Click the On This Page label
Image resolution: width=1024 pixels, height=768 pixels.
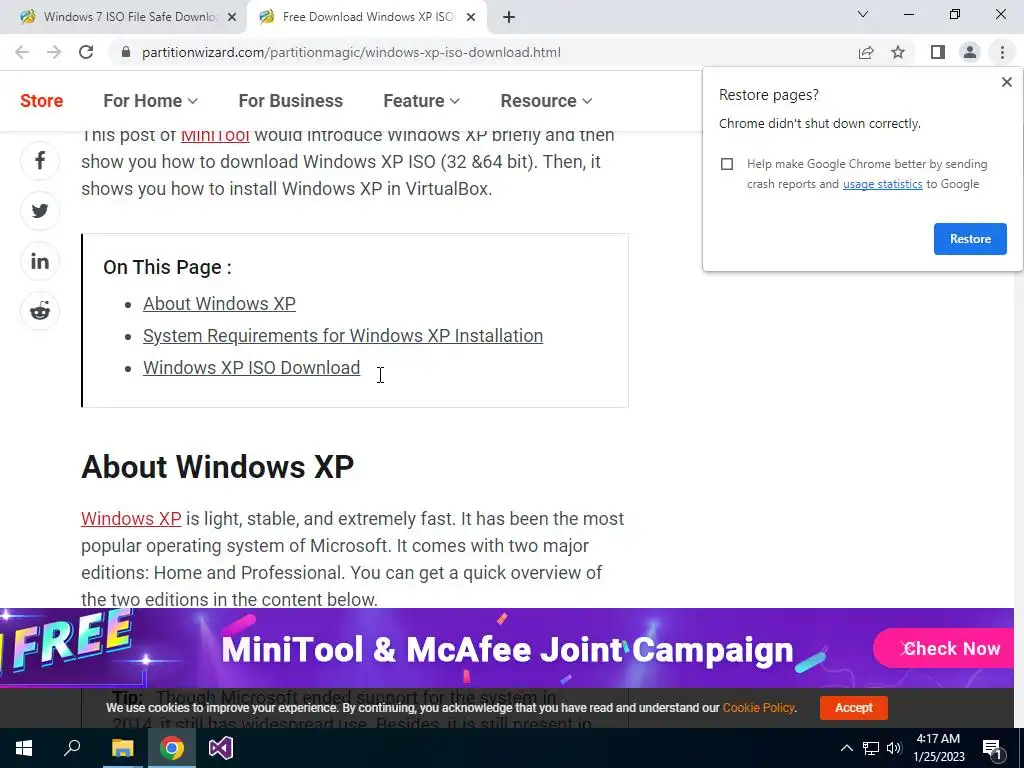[167, 267]
